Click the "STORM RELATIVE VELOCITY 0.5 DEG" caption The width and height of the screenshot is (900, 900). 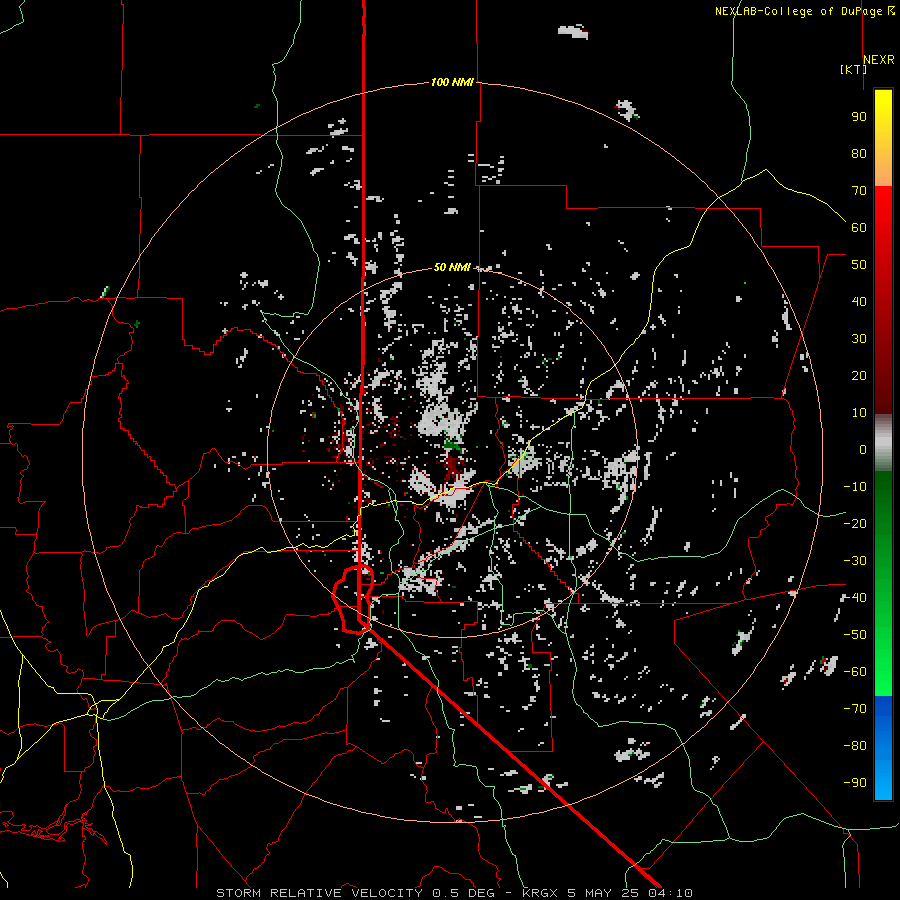[355, 893]
